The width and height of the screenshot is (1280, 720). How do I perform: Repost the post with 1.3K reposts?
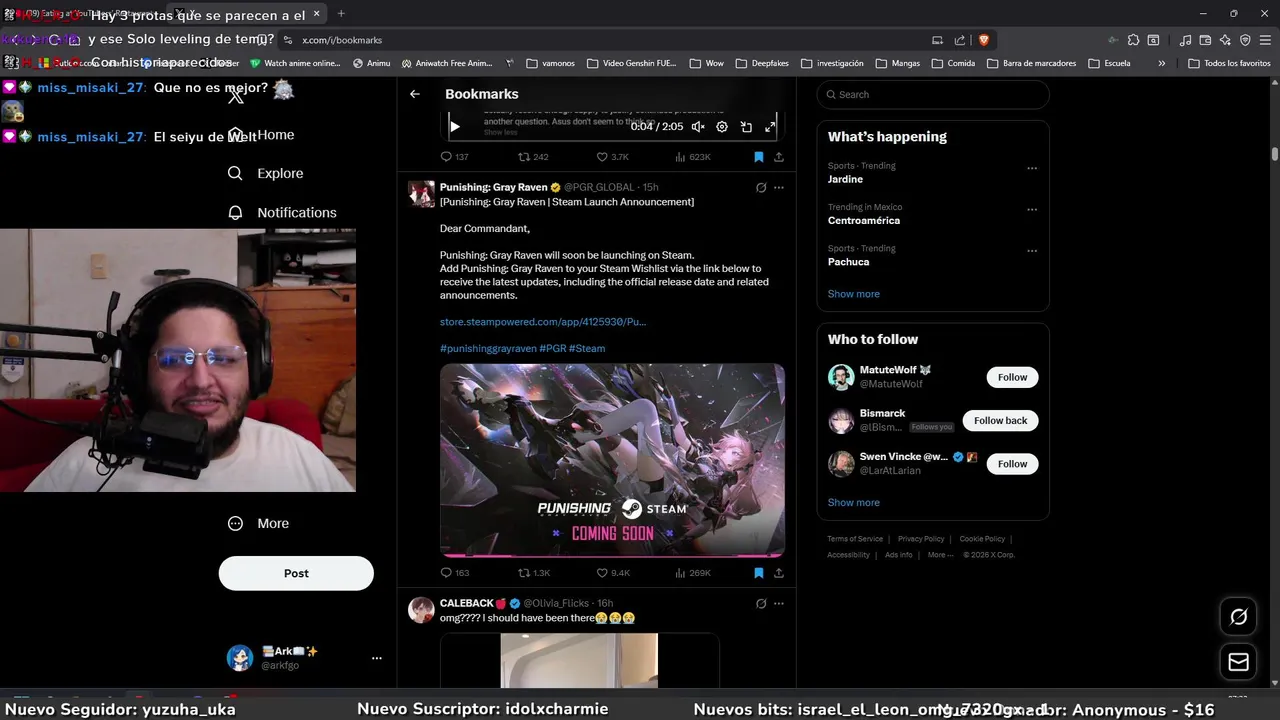[x=533, y=573]
